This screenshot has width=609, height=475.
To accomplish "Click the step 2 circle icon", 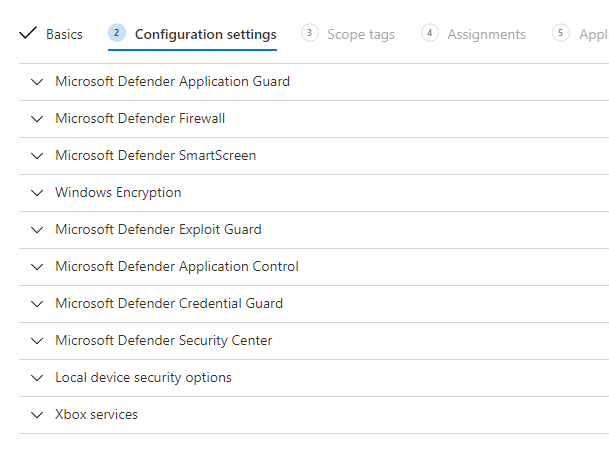I will 117,33.
